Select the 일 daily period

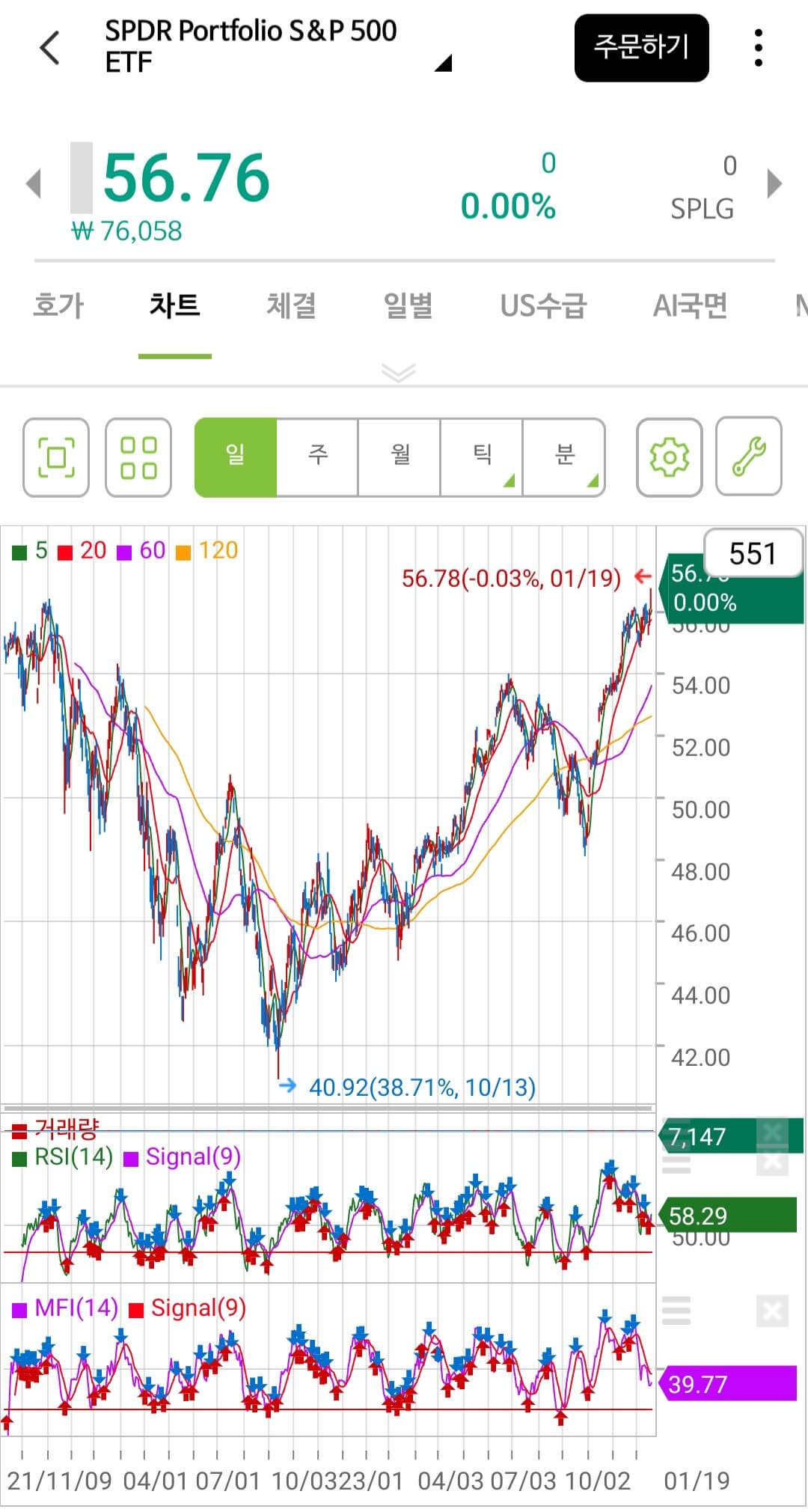[x=235, y=457]
